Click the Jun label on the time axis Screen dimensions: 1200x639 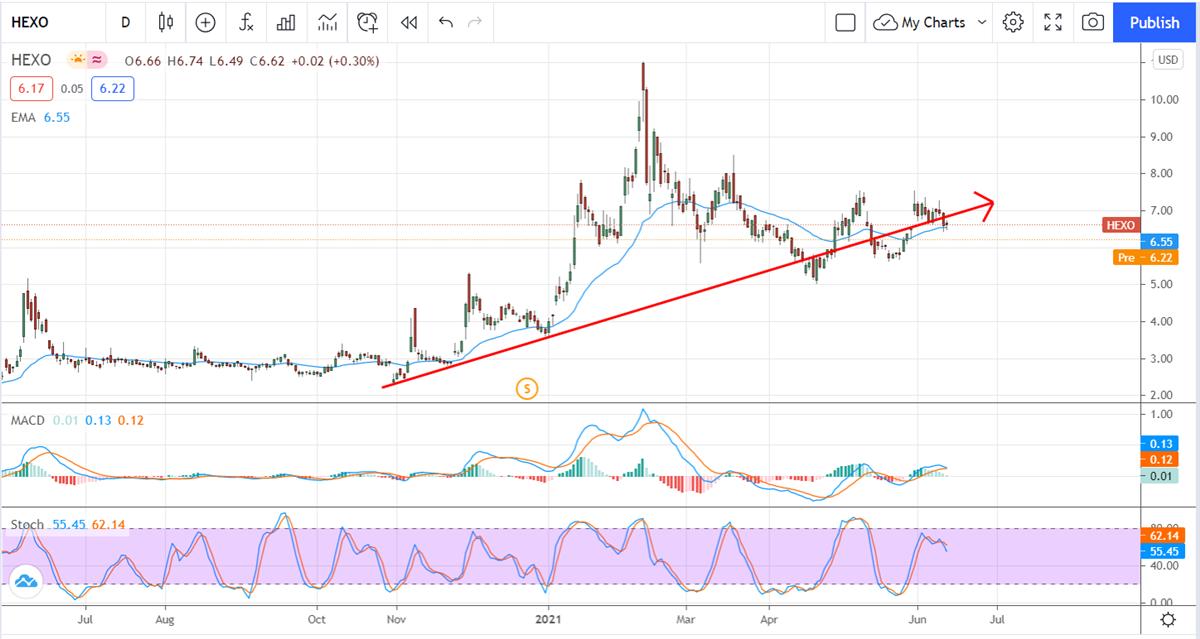(x=915, y=621)
